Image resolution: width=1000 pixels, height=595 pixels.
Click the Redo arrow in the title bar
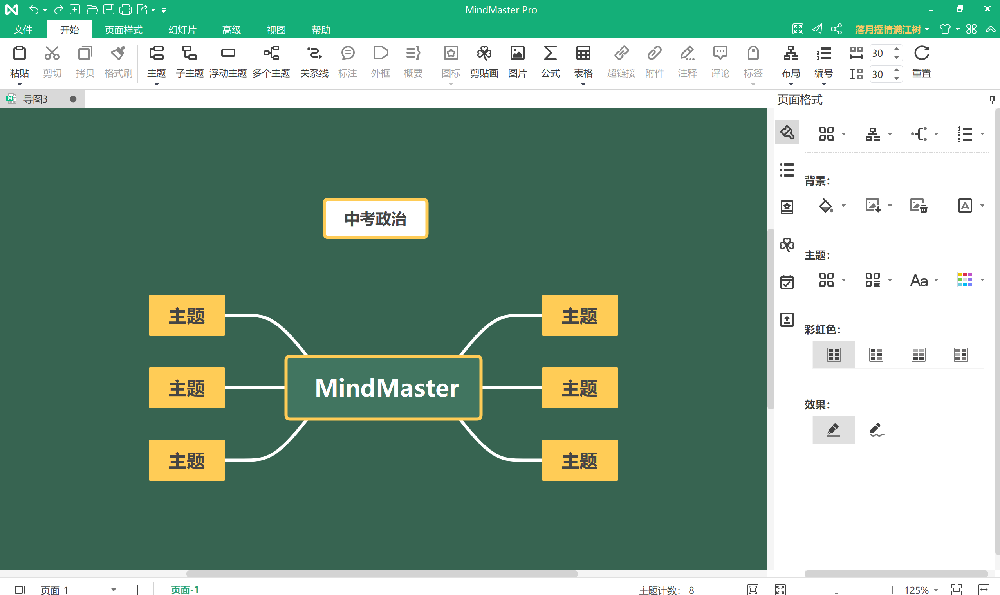click(x=58, y=10)
